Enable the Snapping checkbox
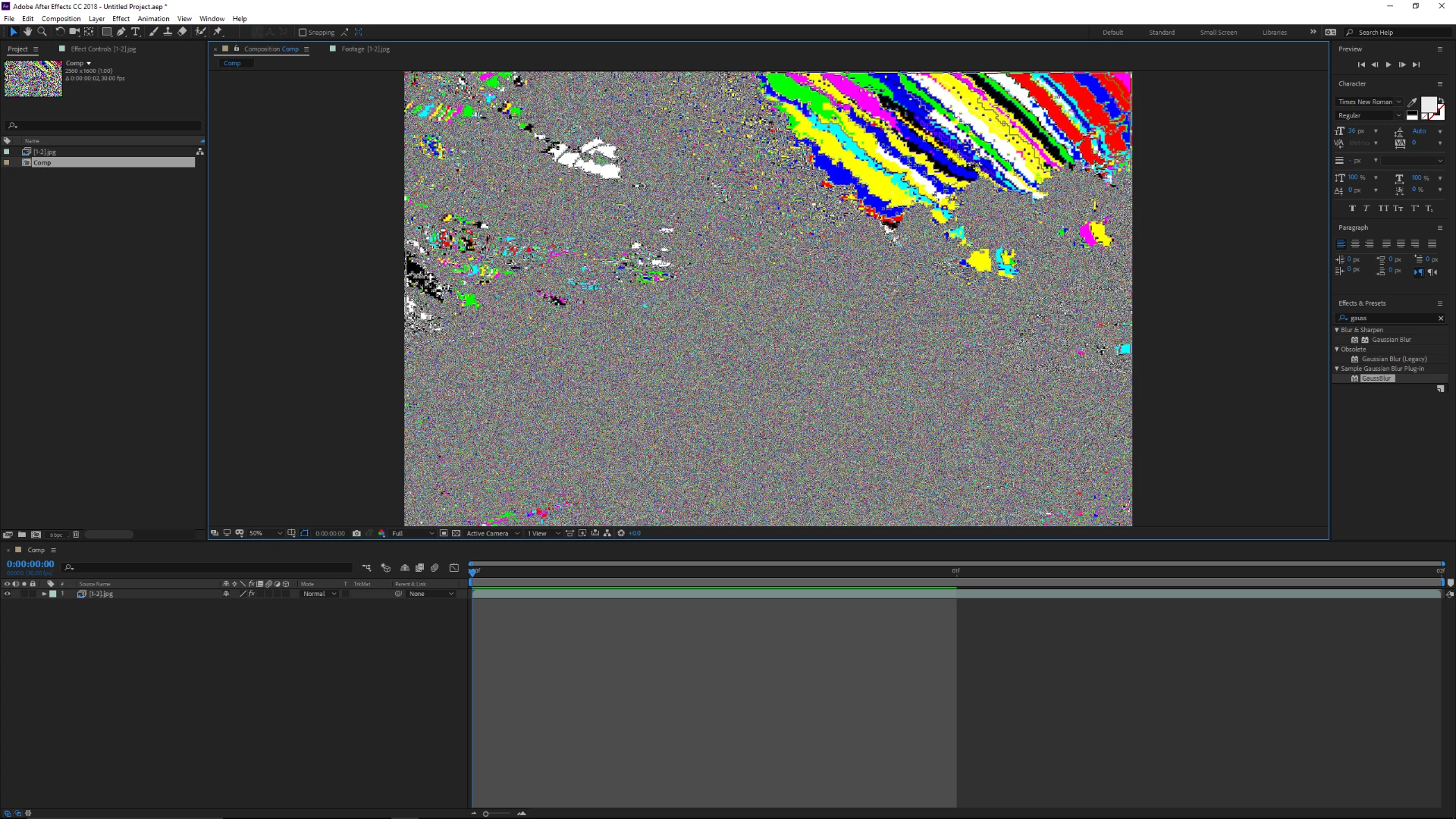This screenshot has height=819, width=1456. point(303,33)
